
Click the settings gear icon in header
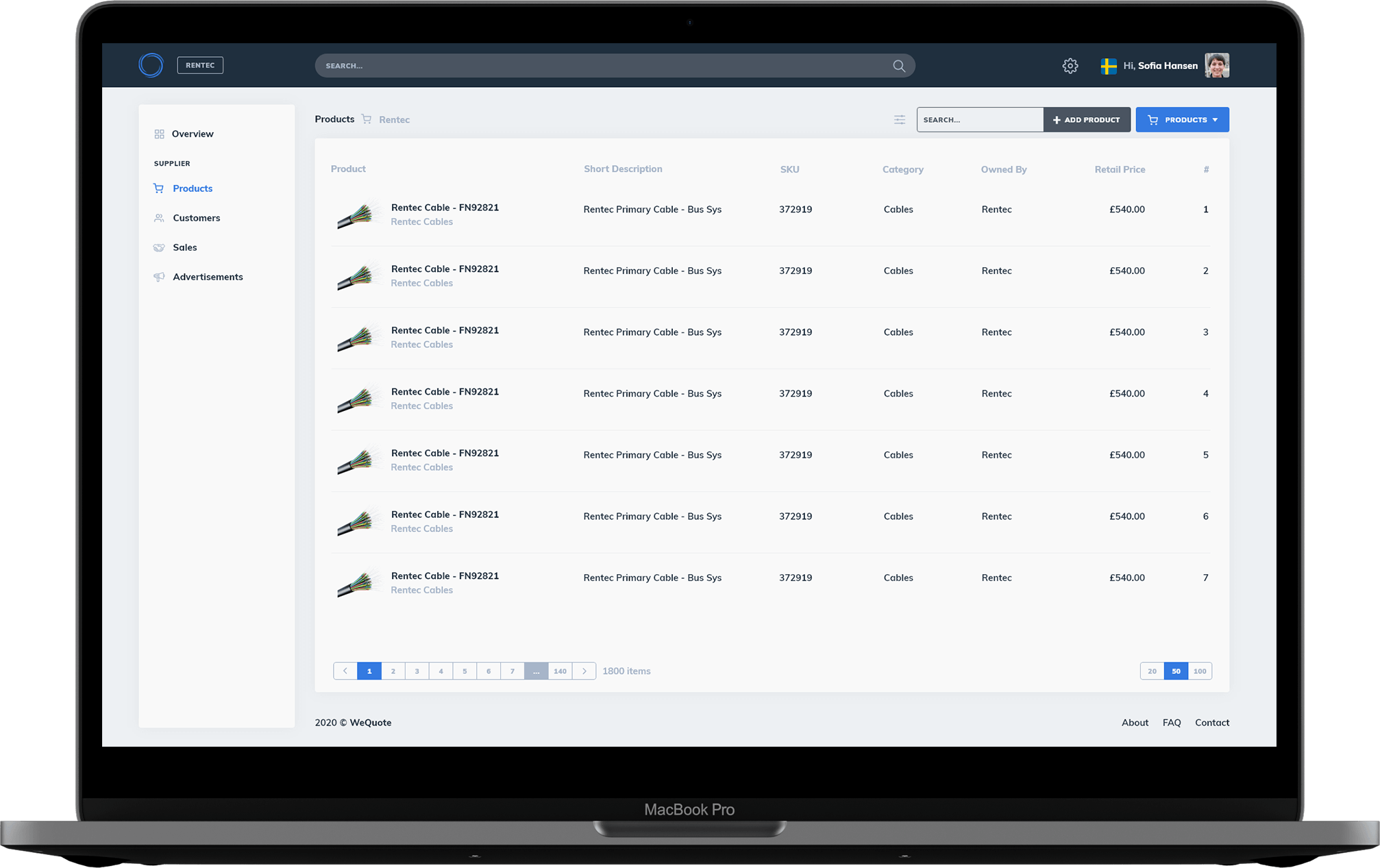click(x=1070, y=66)
